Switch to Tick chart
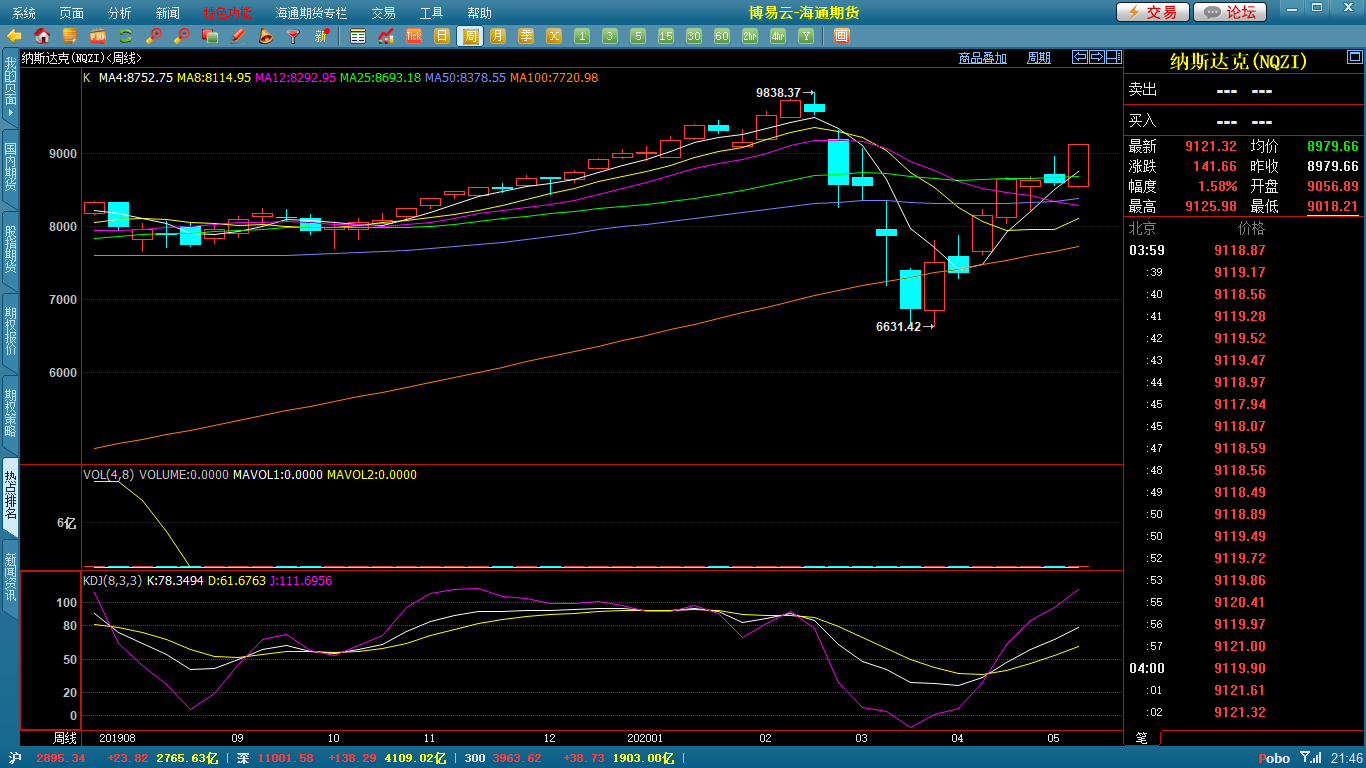The height and width of the screenshot is (768, 1366). (x=414, y=36)
